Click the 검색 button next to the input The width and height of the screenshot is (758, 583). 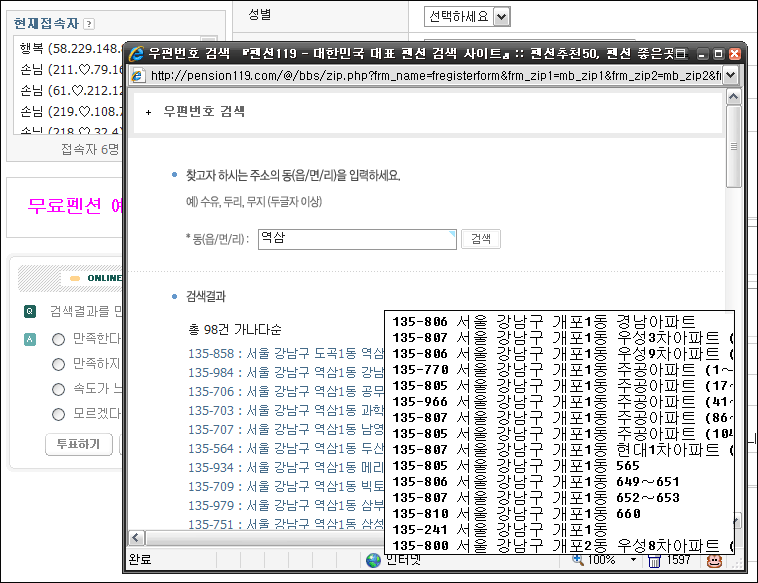pyautogui.click(x=481, y=239)
